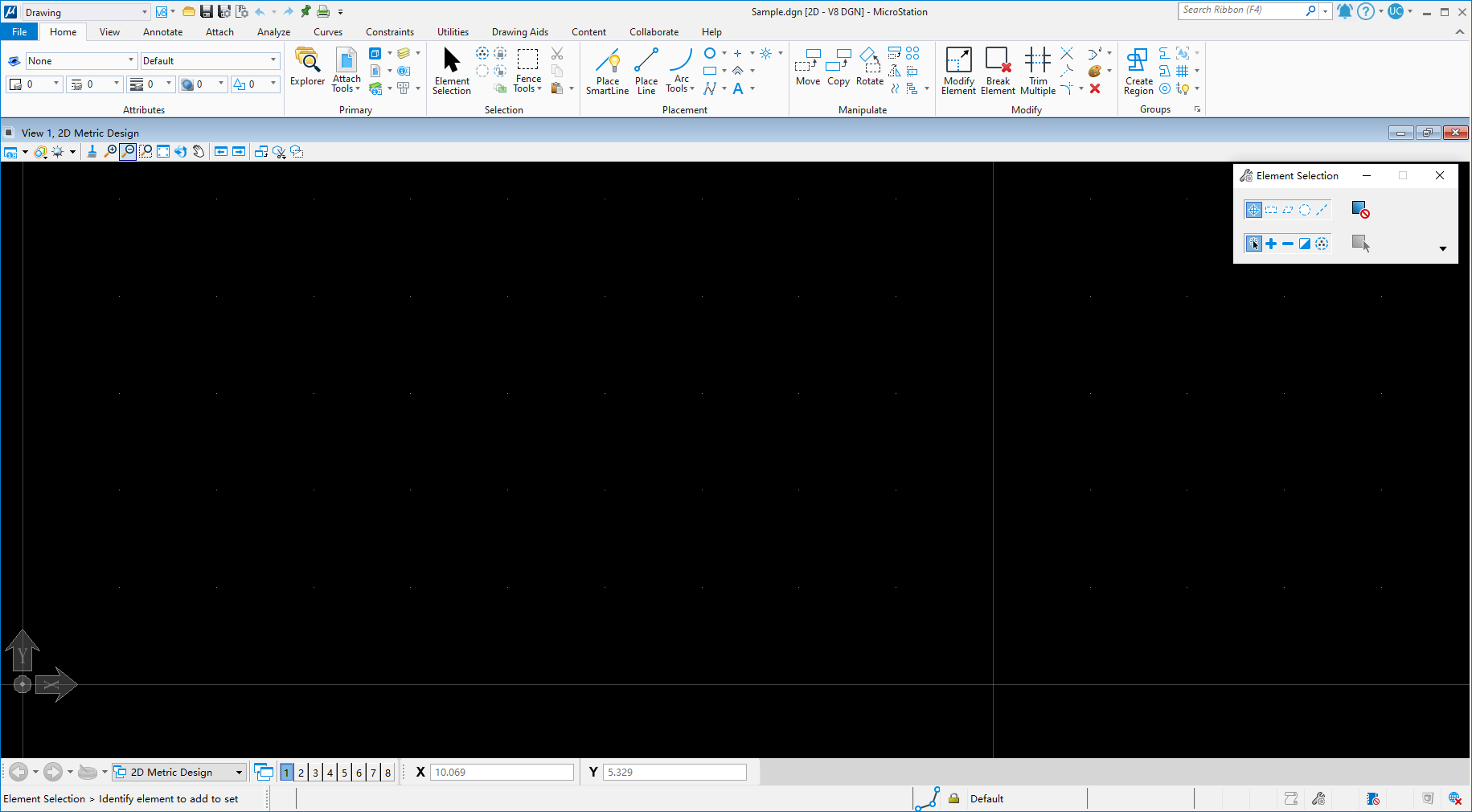Activate the Pan View hand icon
Image resolution: width=1472 pixels, height=812 pixels.
[x=199, y=151]
